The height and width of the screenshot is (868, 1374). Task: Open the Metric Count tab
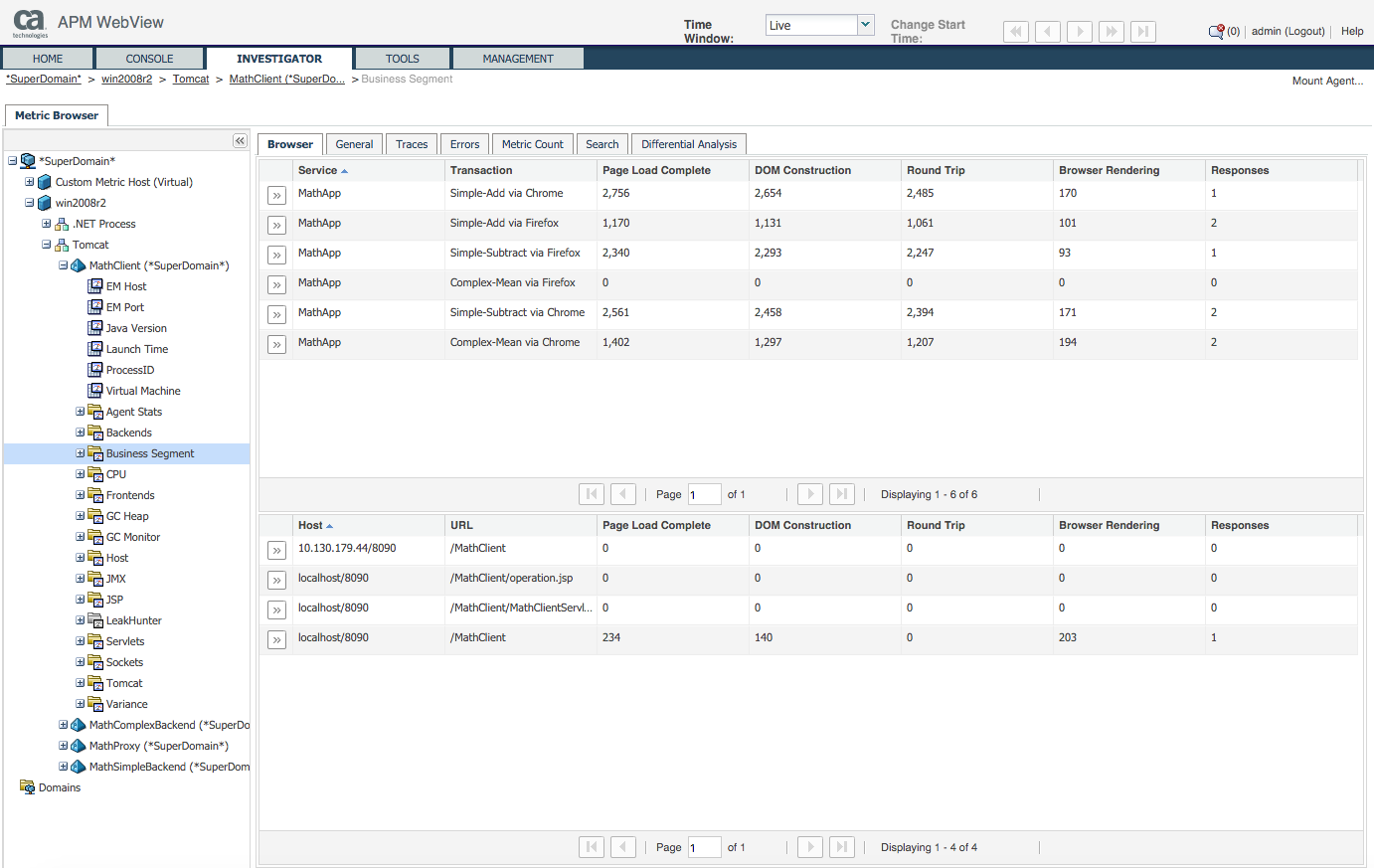coord(532,144)
